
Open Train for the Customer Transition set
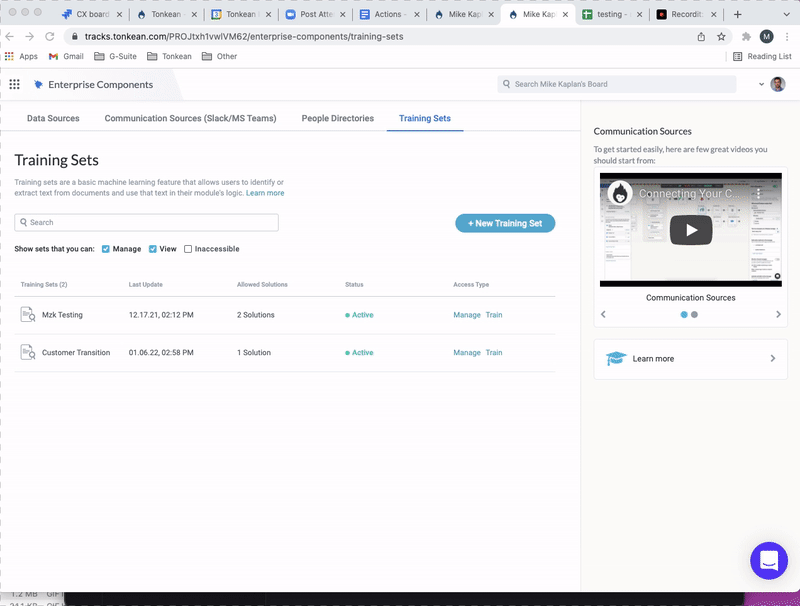pyautogui.click(x=493, y=352)
